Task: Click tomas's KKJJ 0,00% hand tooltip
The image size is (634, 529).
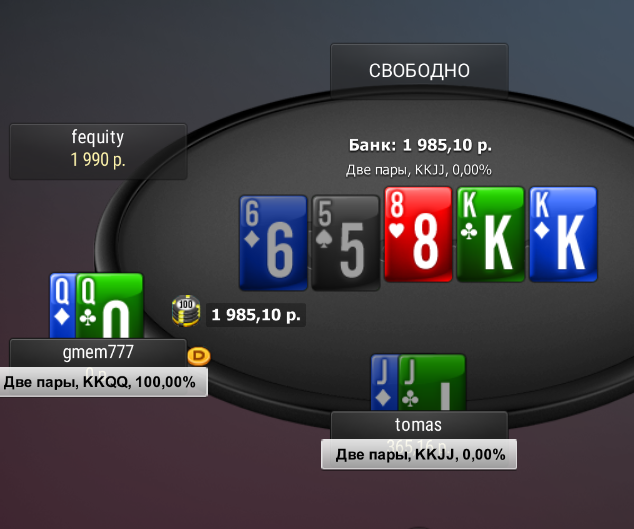Action: pos(419,454)
